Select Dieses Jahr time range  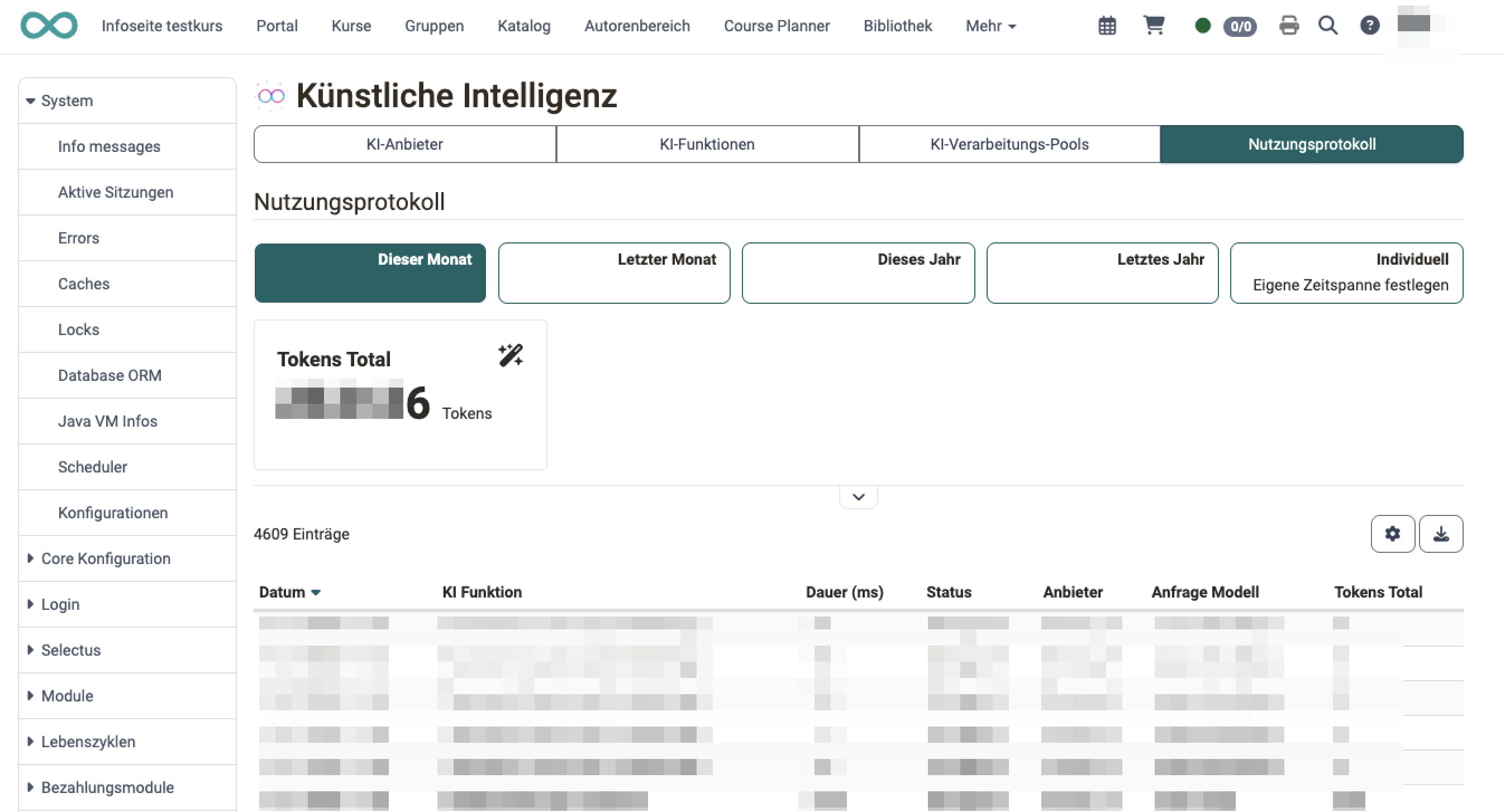[858, 273]
